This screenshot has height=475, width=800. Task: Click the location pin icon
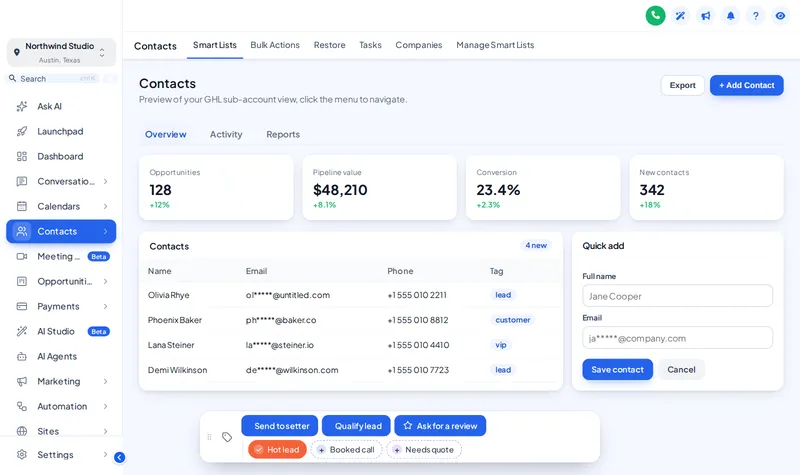pyautogui.click(x=17, y=52)
